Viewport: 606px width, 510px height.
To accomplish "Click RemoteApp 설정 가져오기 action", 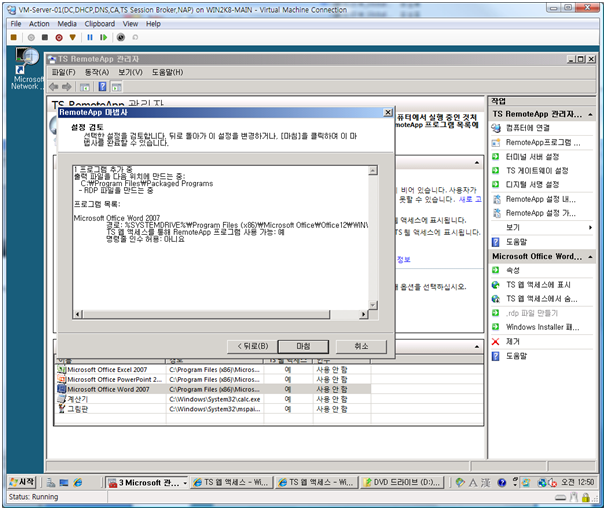I will 543,213.
